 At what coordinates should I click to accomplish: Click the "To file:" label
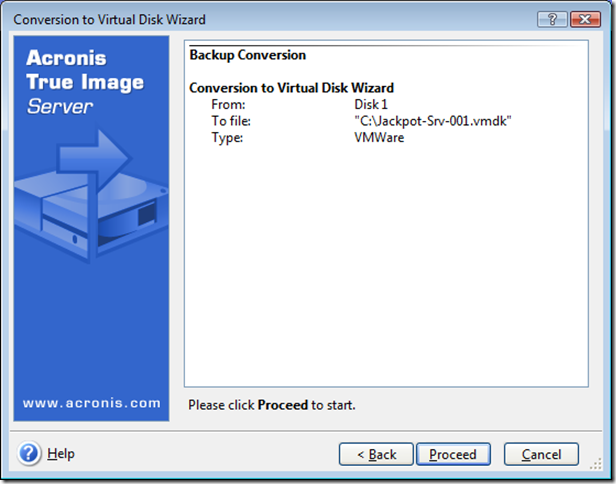(231, 121)
